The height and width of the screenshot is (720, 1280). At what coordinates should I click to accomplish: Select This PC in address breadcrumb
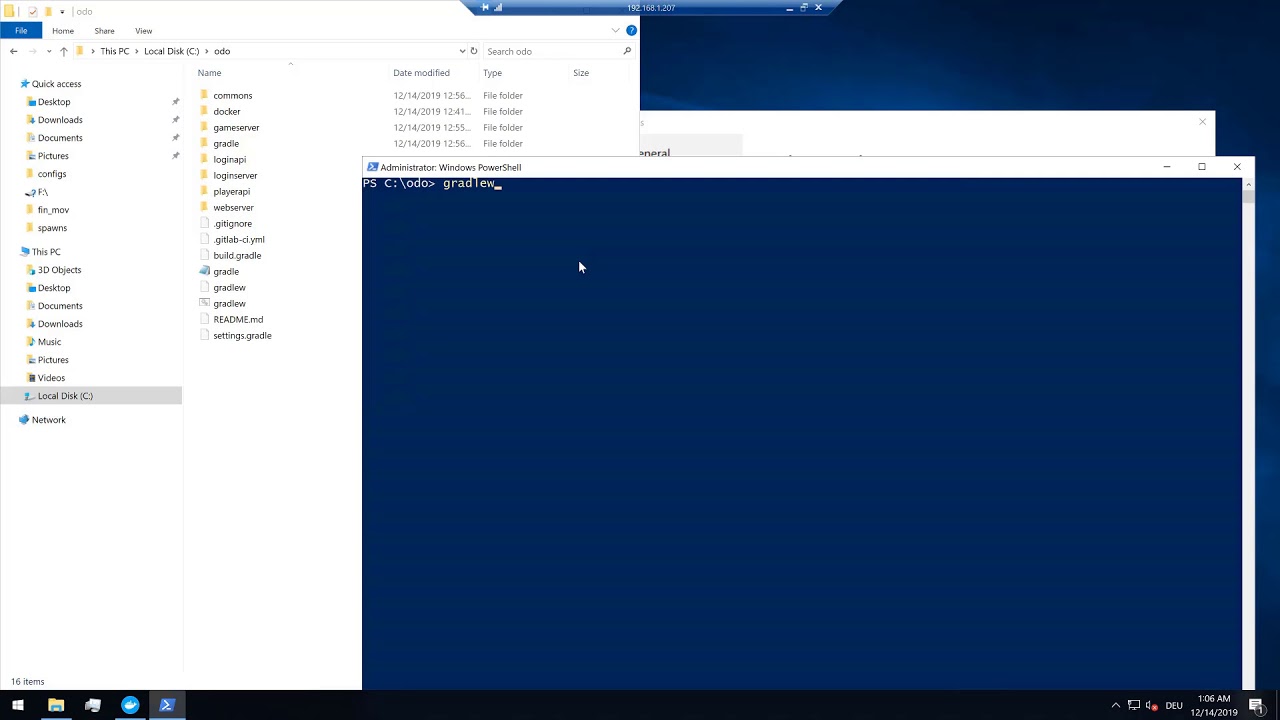point(114,51)
